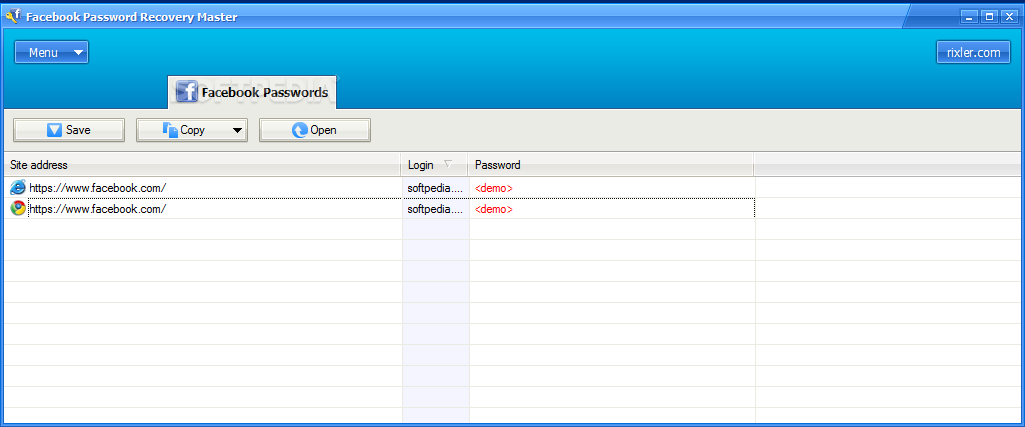This screenshot has width=1025, height=427.
Task: Sort by Password column header
Action: tap(611, 165)
